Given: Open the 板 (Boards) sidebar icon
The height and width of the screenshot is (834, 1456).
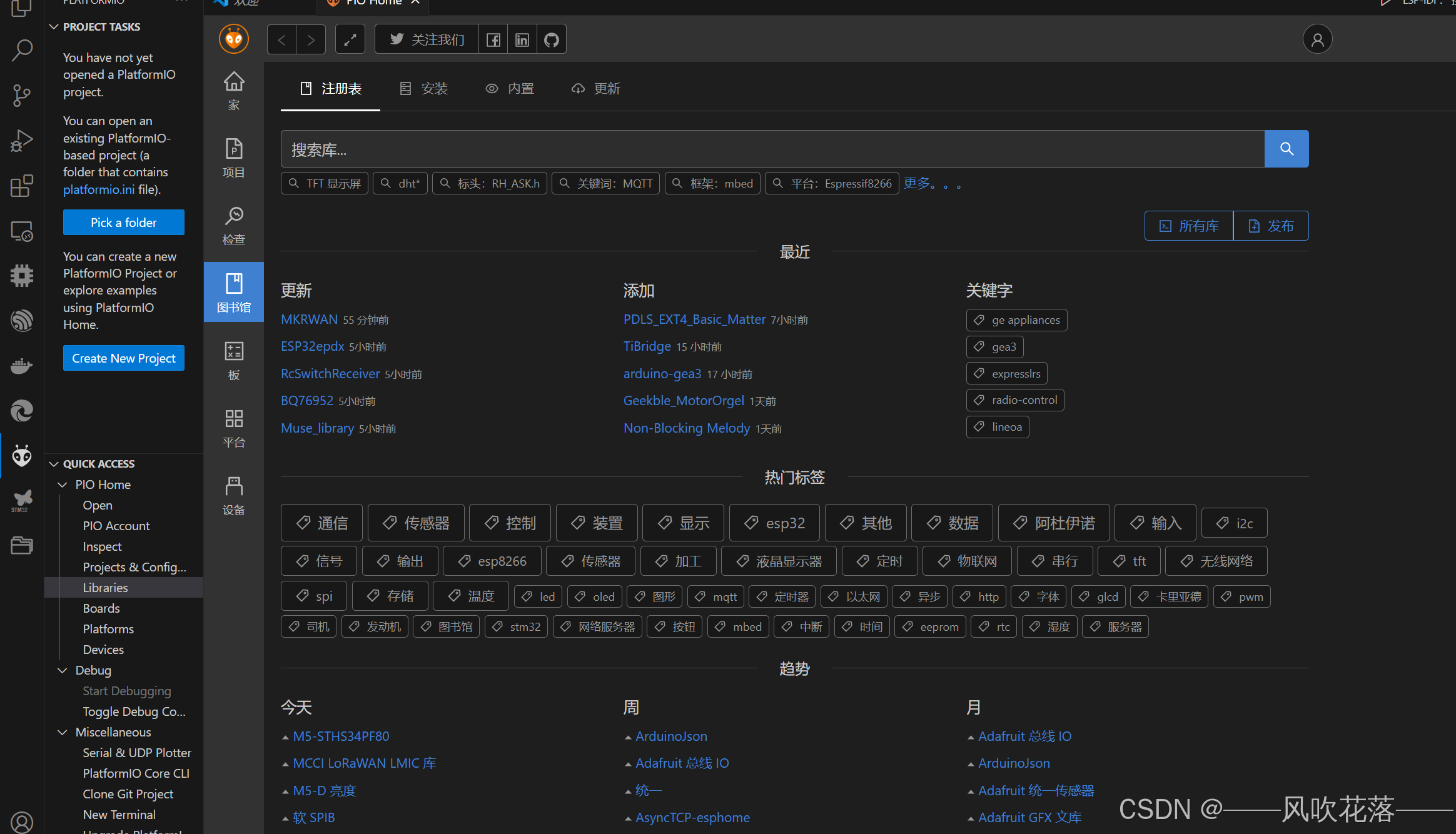Looking at the screenshot, I should (234, 361).
